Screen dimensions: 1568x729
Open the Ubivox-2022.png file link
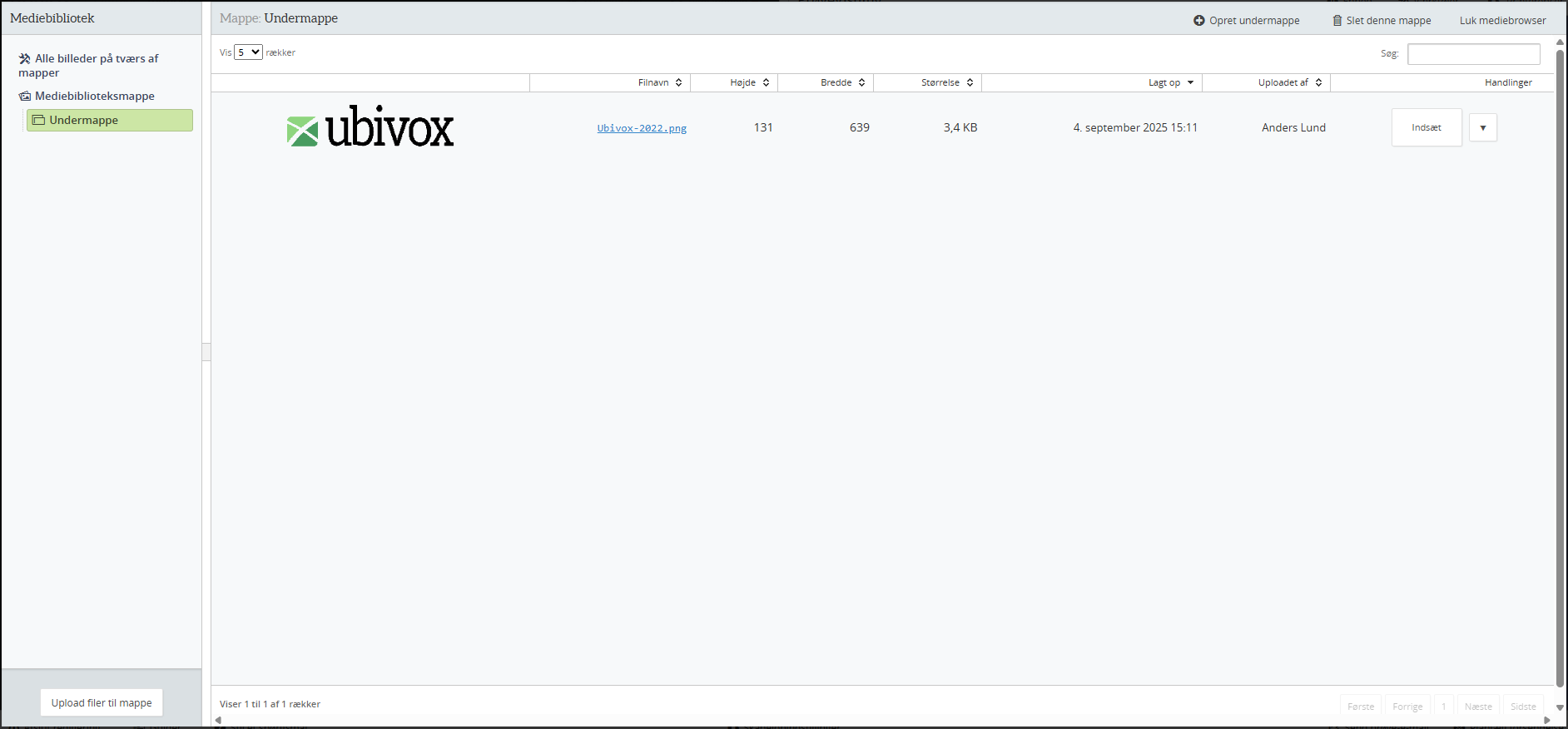642,128
